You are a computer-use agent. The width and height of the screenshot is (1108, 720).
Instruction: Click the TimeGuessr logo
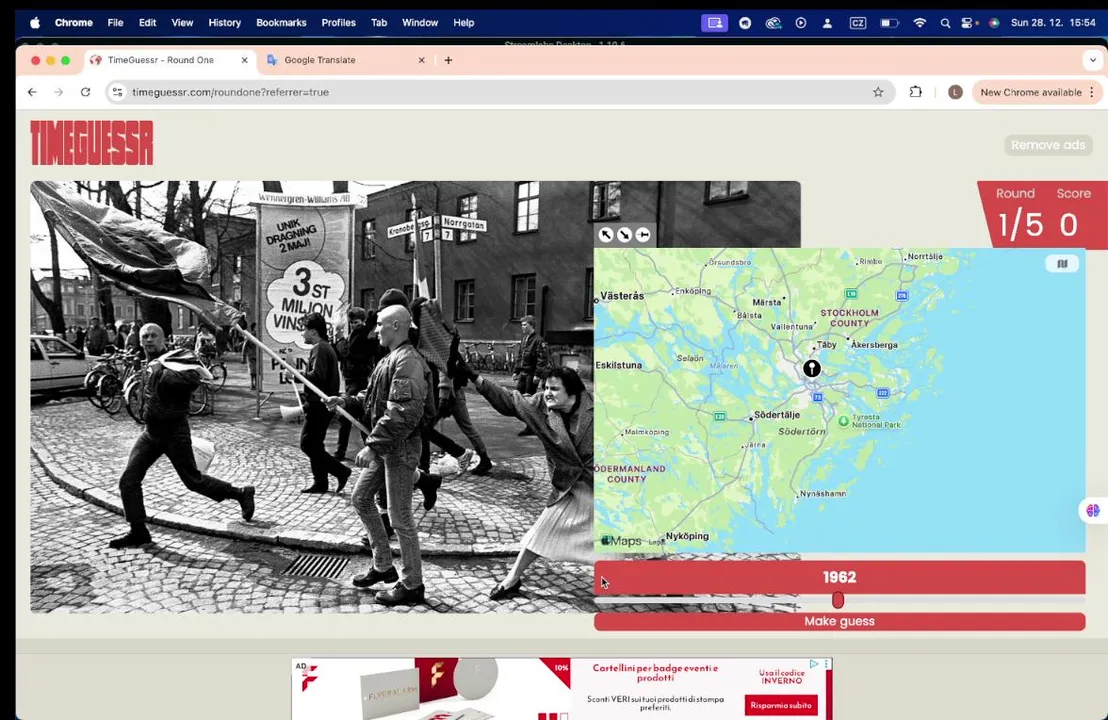coord(92,143)
